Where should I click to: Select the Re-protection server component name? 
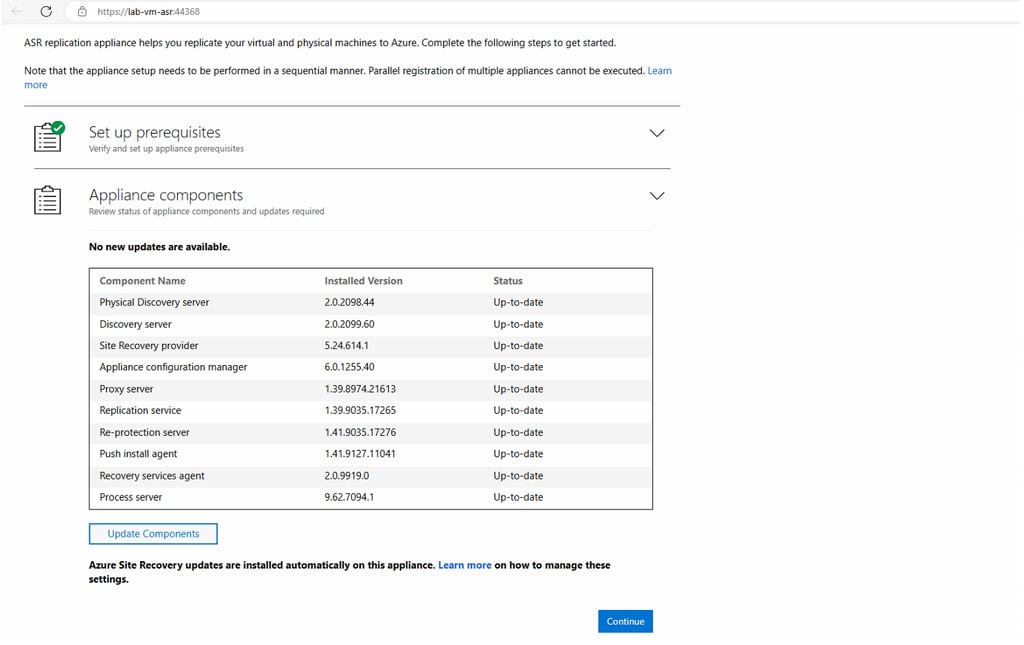click(x=144, y=432)
